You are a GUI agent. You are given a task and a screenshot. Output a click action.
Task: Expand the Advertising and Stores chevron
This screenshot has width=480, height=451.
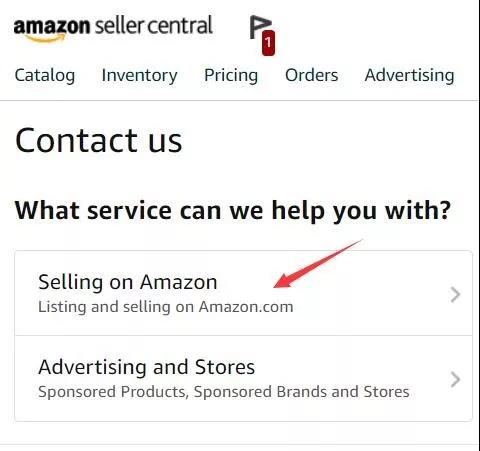[455, 379]
